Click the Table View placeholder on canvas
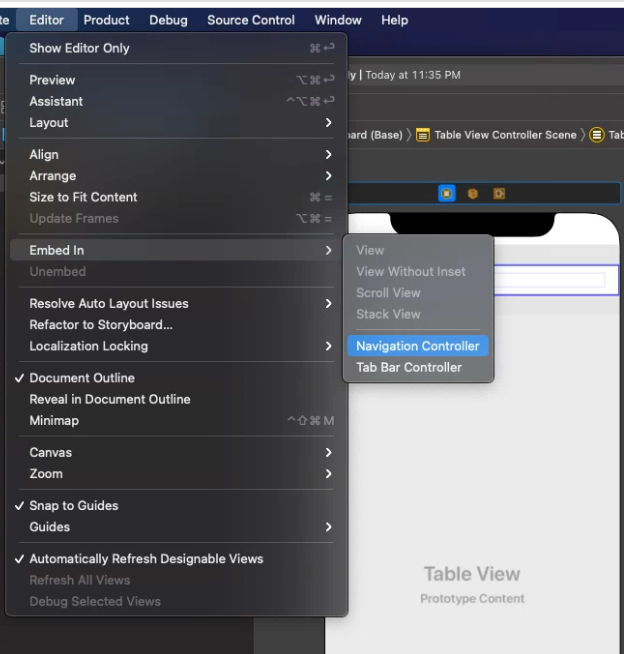The image size is (624, 654). point(472,574)
